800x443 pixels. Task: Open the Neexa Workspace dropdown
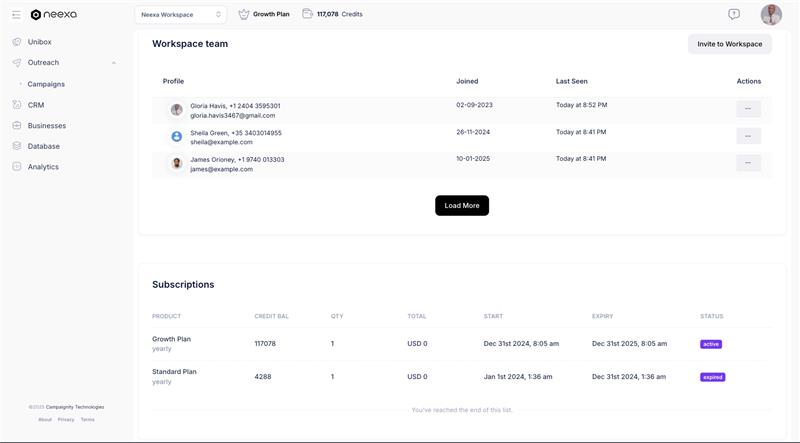(x=181, y=14)
